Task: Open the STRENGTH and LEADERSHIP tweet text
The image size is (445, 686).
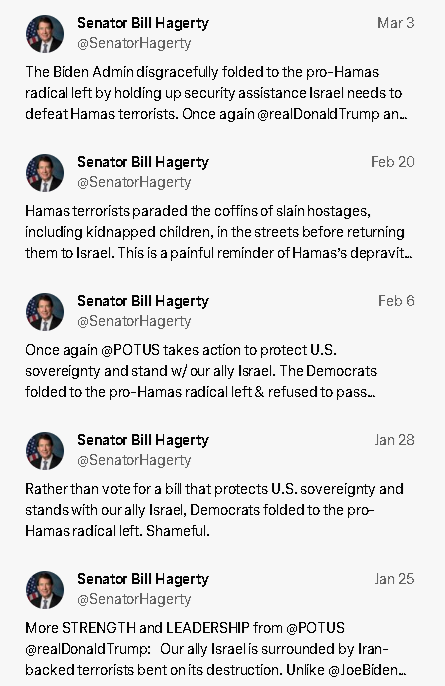Action: [216, 649]
